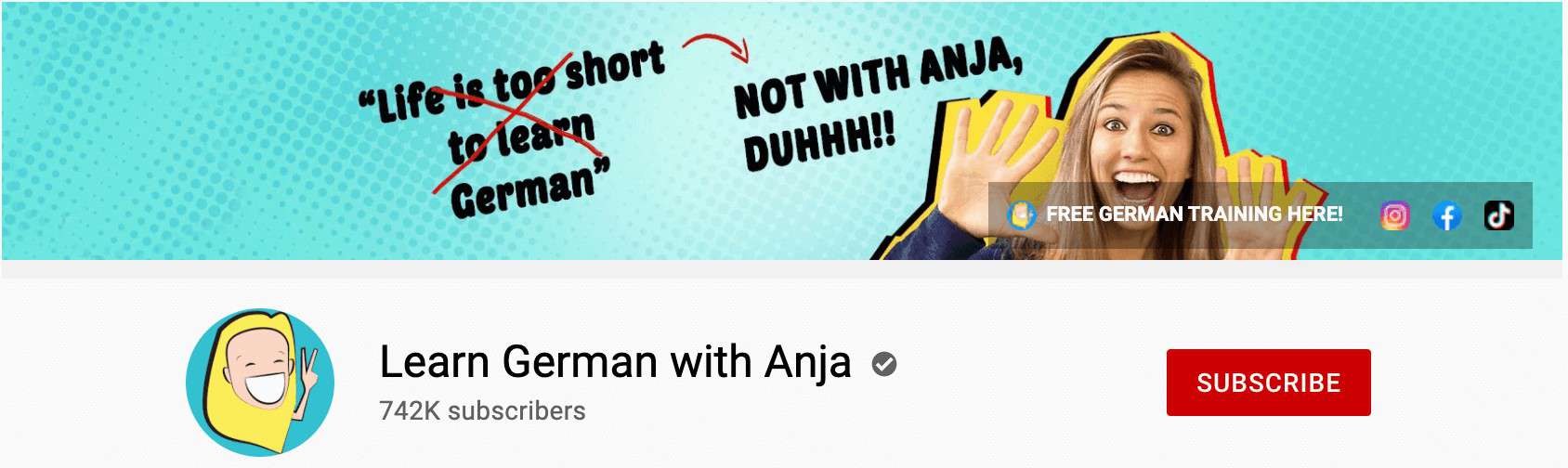The image size is (1568, 468).
Task: Open the cartoon channel avatar
Action: 260,383
